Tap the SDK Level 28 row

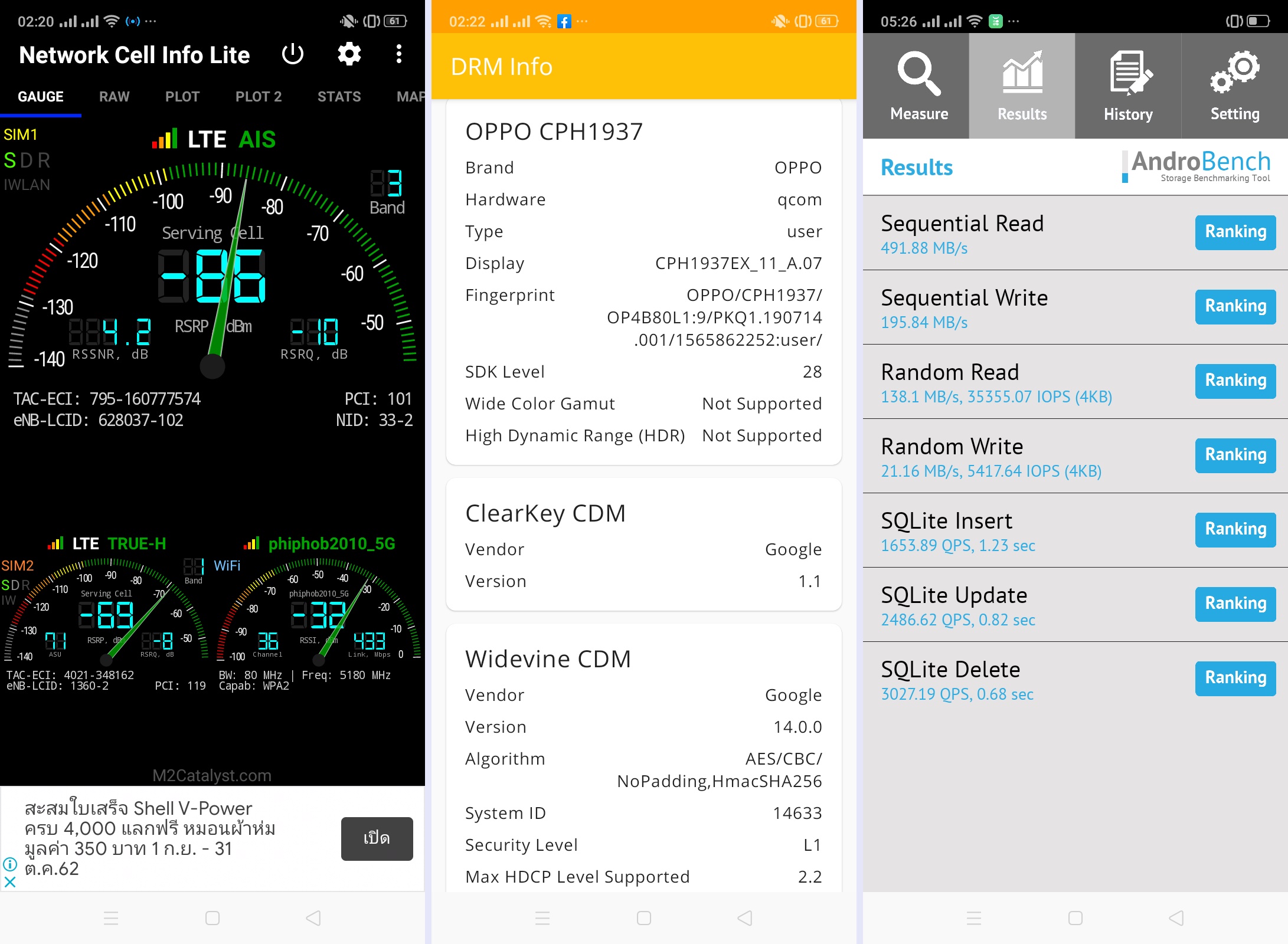643,372
